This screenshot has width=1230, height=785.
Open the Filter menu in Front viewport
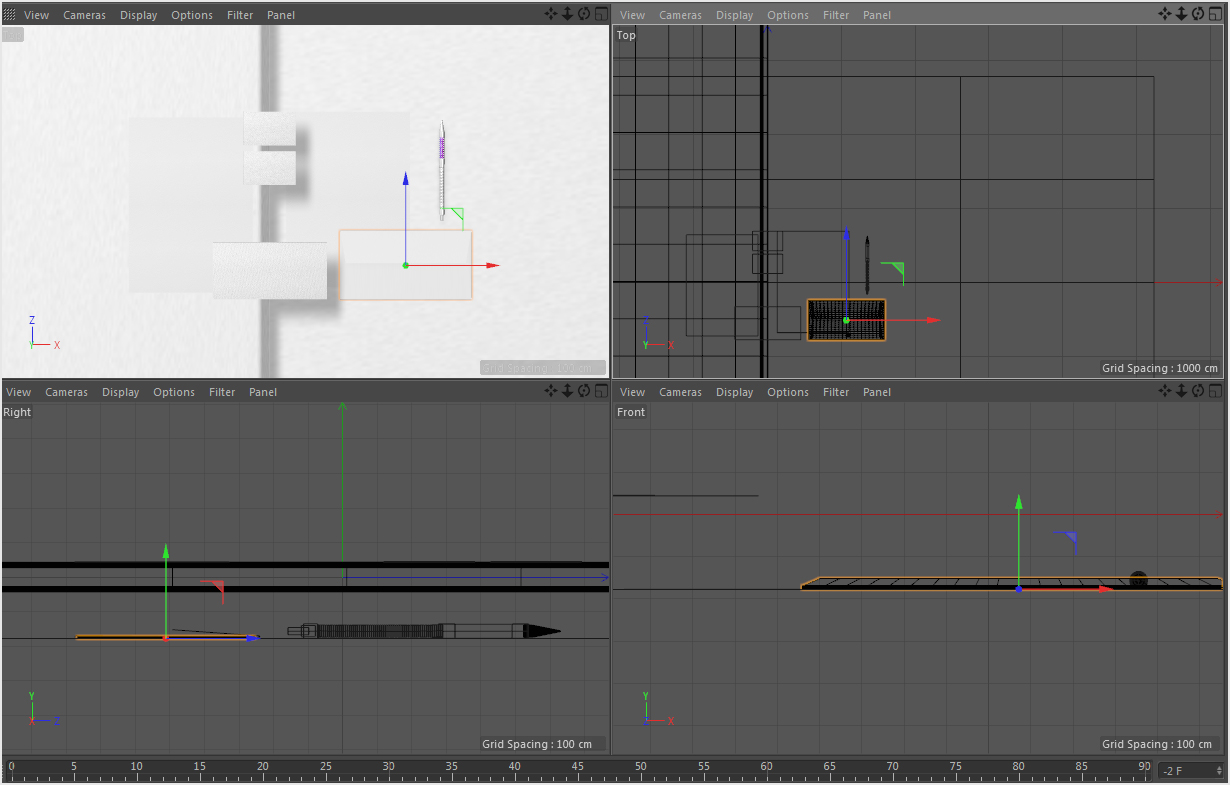836,392
